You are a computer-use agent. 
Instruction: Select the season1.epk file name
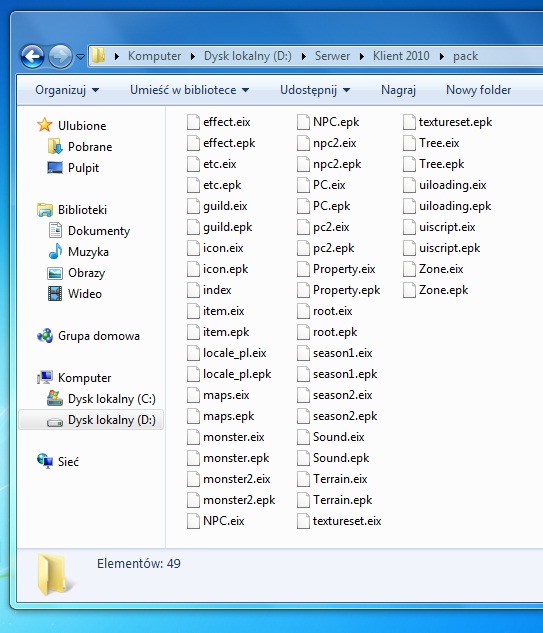[345, 374]
